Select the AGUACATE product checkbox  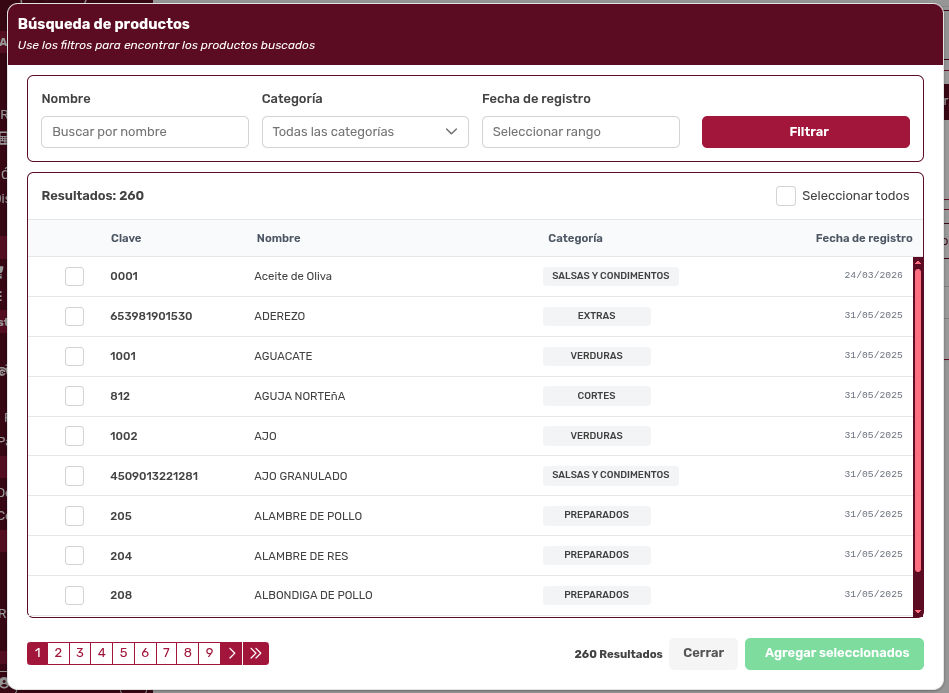(x=74, y=356)
